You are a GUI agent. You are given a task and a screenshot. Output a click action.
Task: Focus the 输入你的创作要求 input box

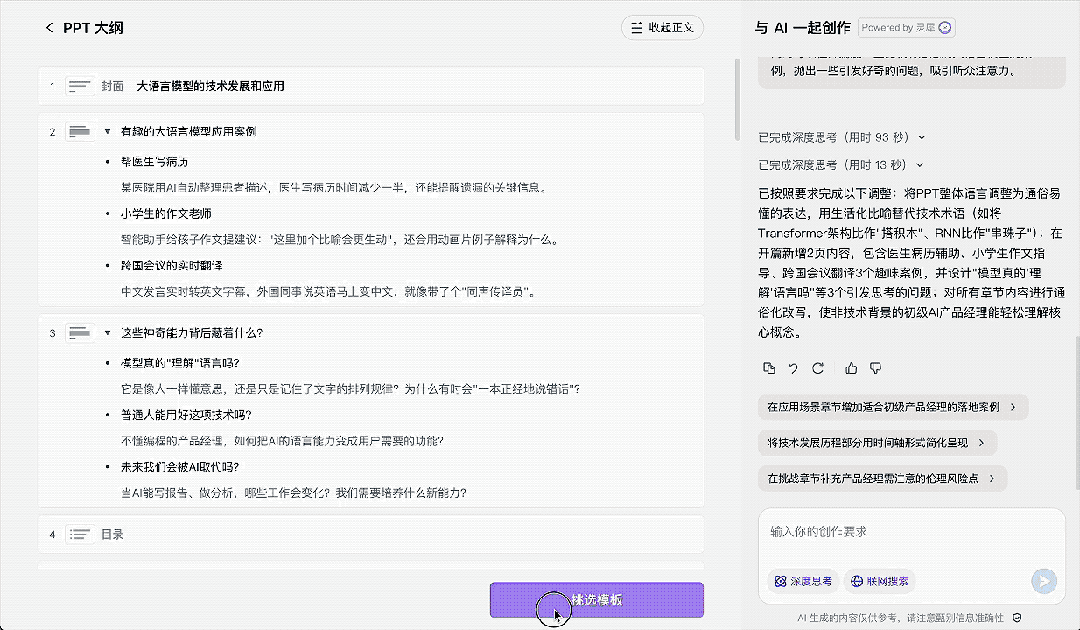(x=911, y=532)
